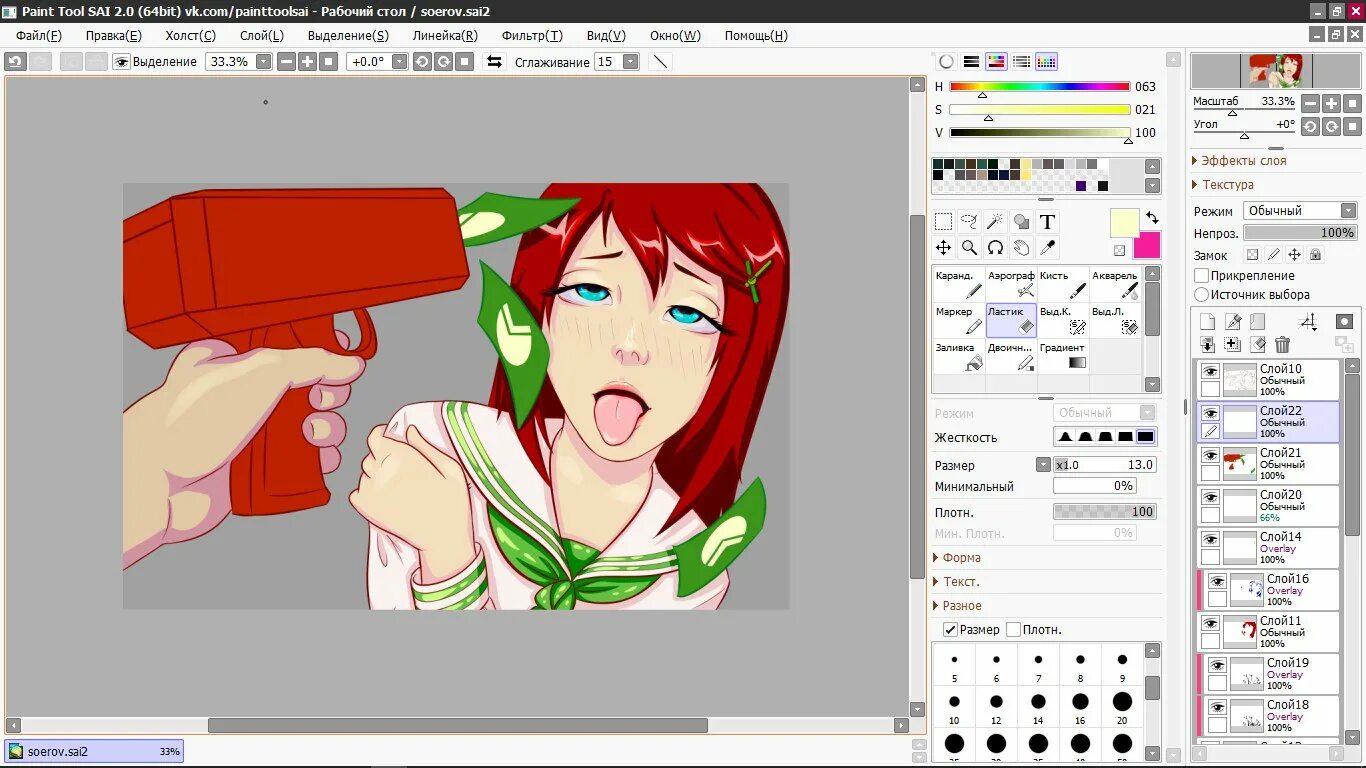Create a new linework layer
The image size is (1366, 768).
pyautogui.click(x=1233, y=322)
